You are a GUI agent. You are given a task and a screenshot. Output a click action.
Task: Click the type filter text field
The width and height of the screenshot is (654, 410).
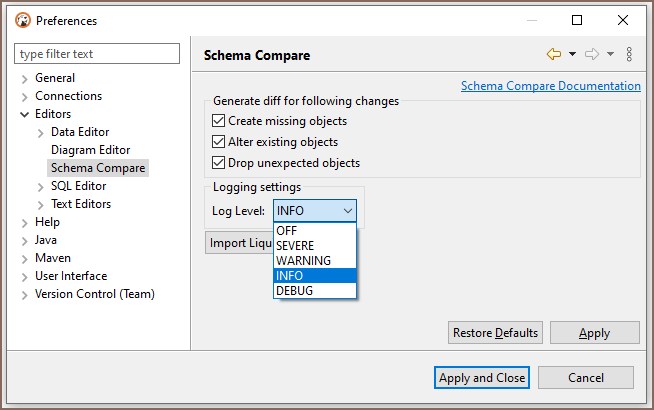(97, 54)
